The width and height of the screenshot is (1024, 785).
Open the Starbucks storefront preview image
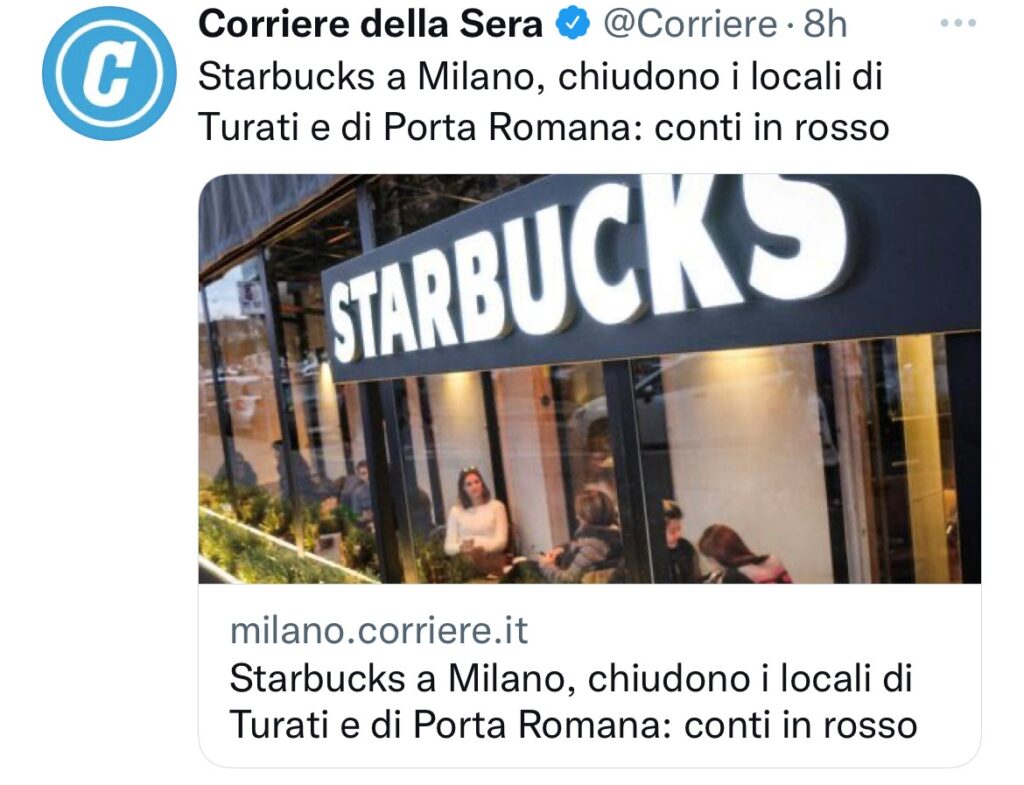pyautogui.click(x=589, y=379)
